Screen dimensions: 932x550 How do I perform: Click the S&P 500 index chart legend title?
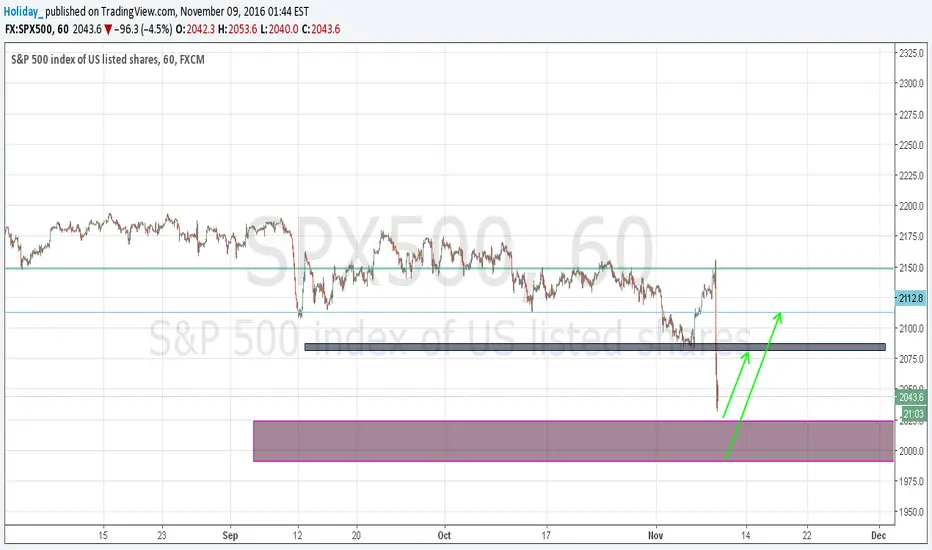click(x=108, y=59)
